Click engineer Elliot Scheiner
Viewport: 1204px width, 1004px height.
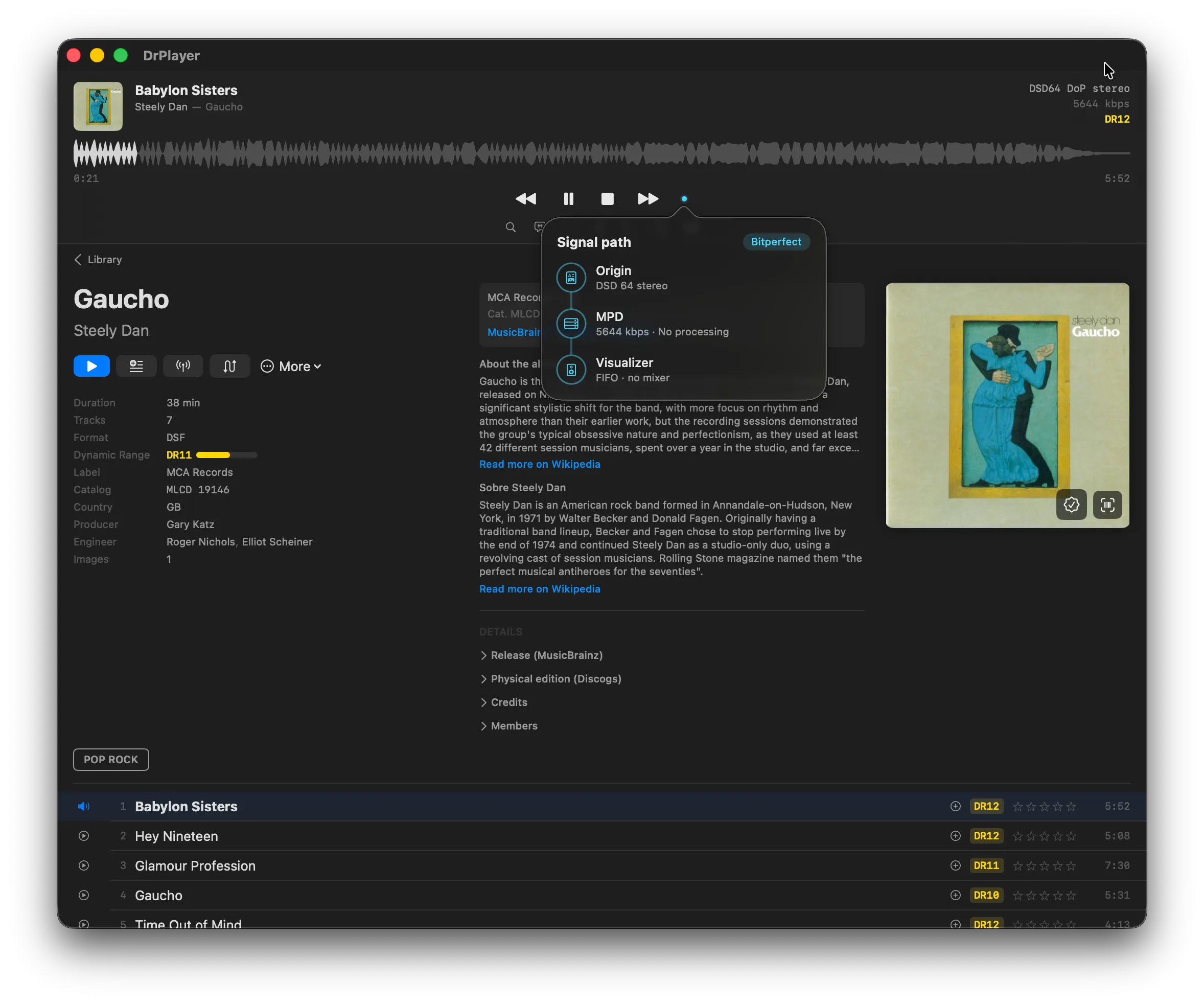pos(277,542)
